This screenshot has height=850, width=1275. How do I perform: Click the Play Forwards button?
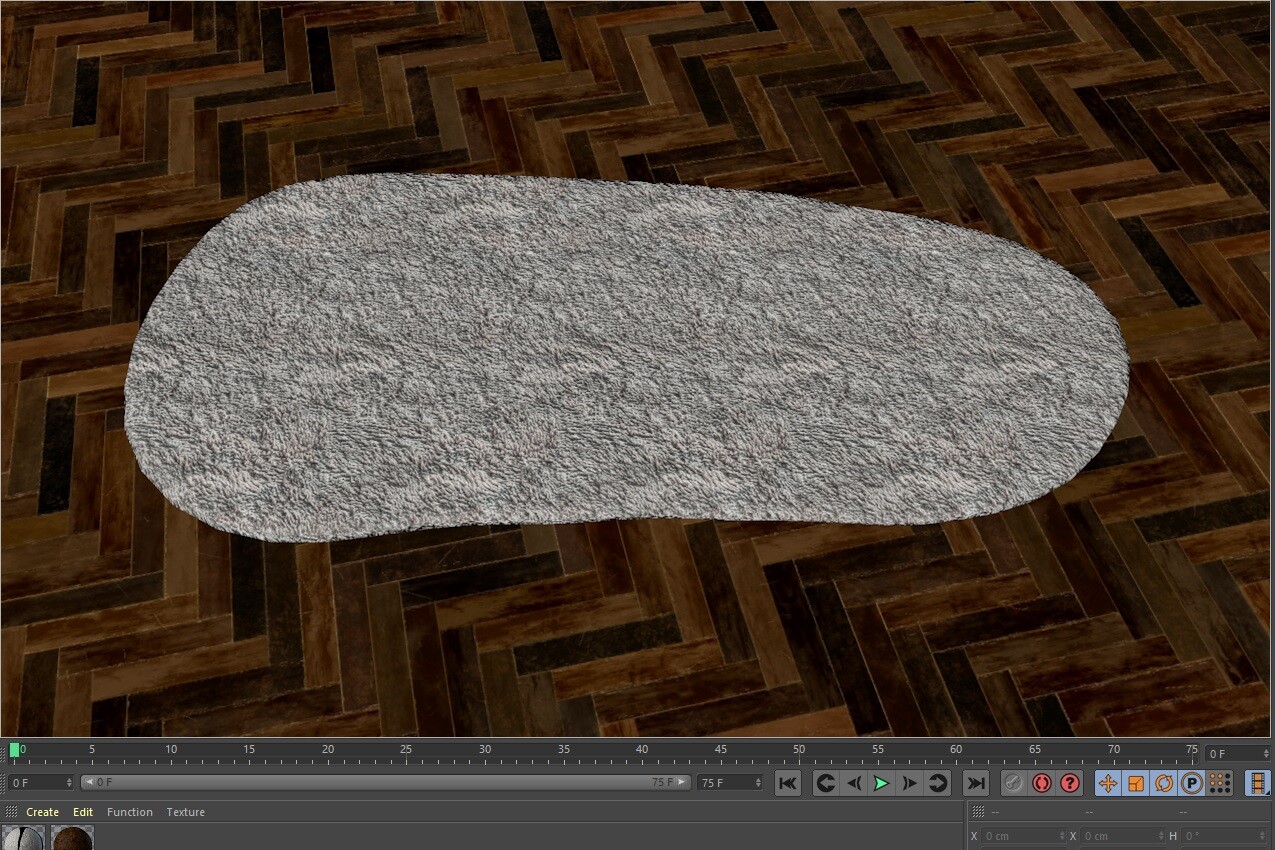[x=880, y=784]
